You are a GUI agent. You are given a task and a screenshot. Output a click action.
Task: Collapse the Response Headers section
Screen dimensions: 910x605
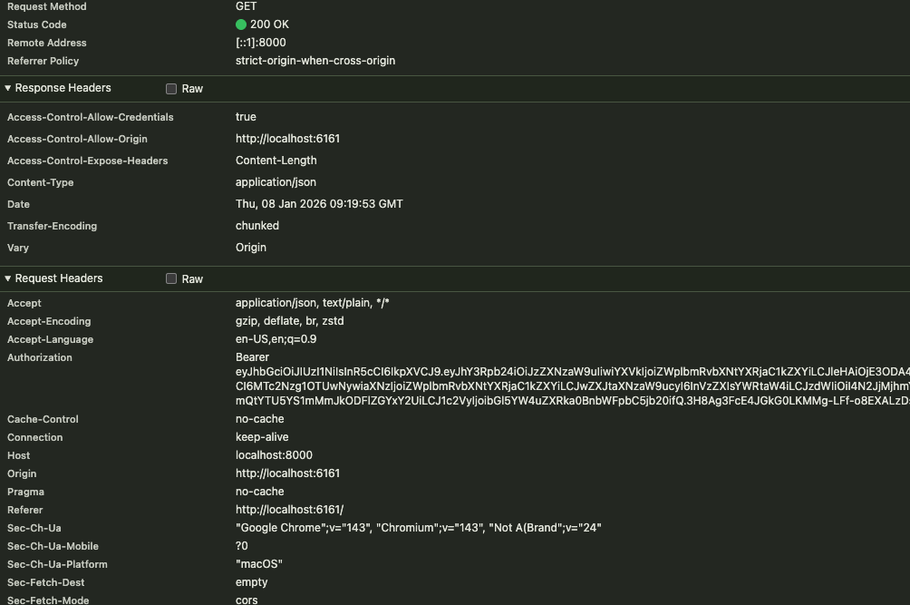pyautogui.click(x=8, y=88)
